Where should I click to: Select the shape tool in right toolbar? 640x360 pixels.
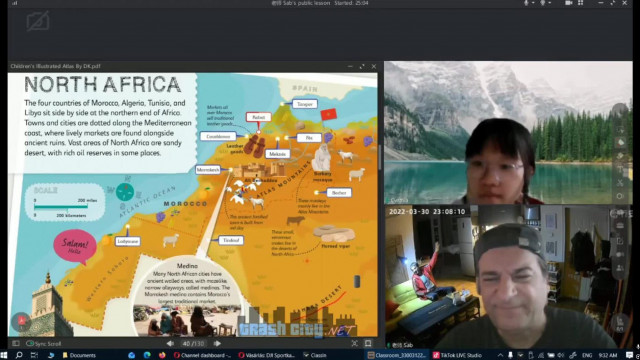(x=620, y=196)
